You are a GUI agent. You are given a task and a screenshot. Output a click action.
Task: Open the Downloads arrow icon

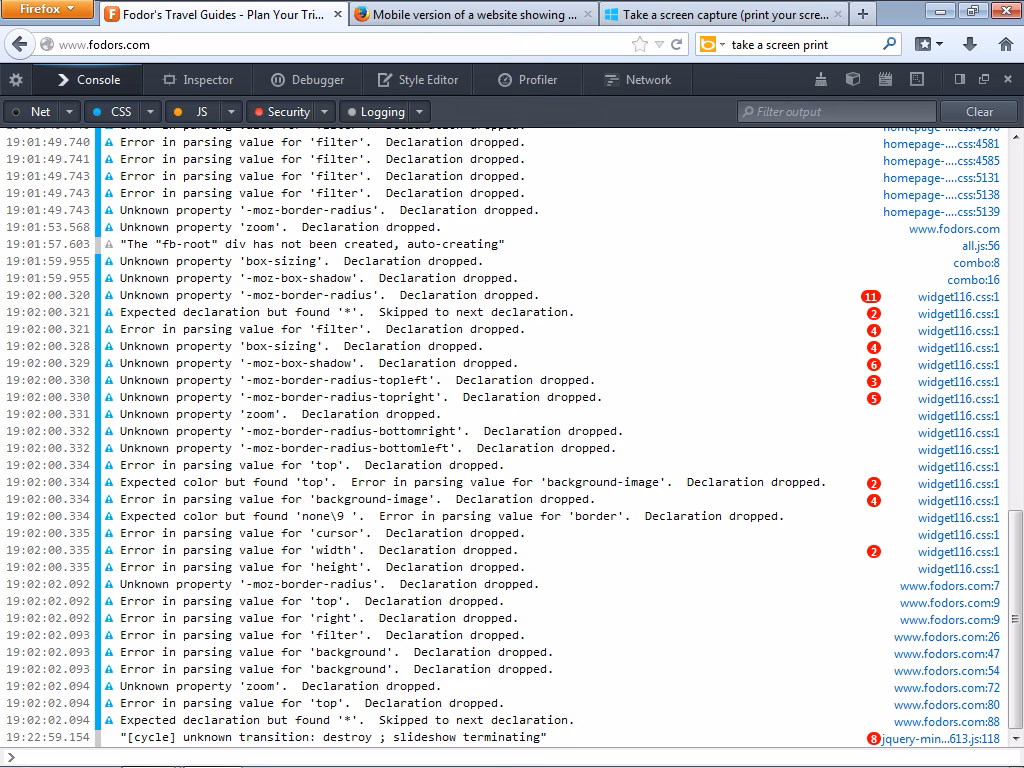tap(970, 44)
